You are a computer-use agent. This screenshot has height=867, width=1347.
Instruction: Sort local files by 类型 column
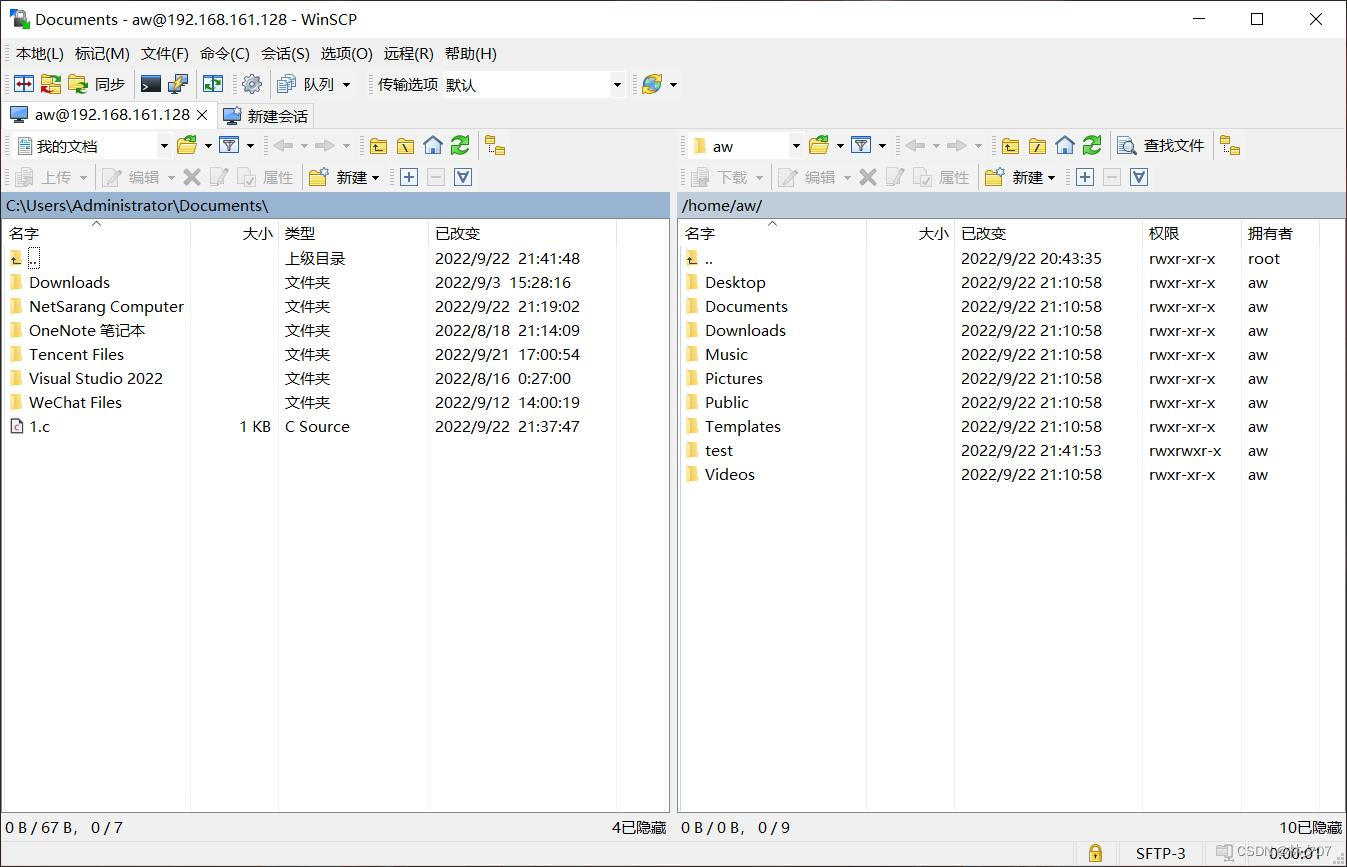coord(353,233)
